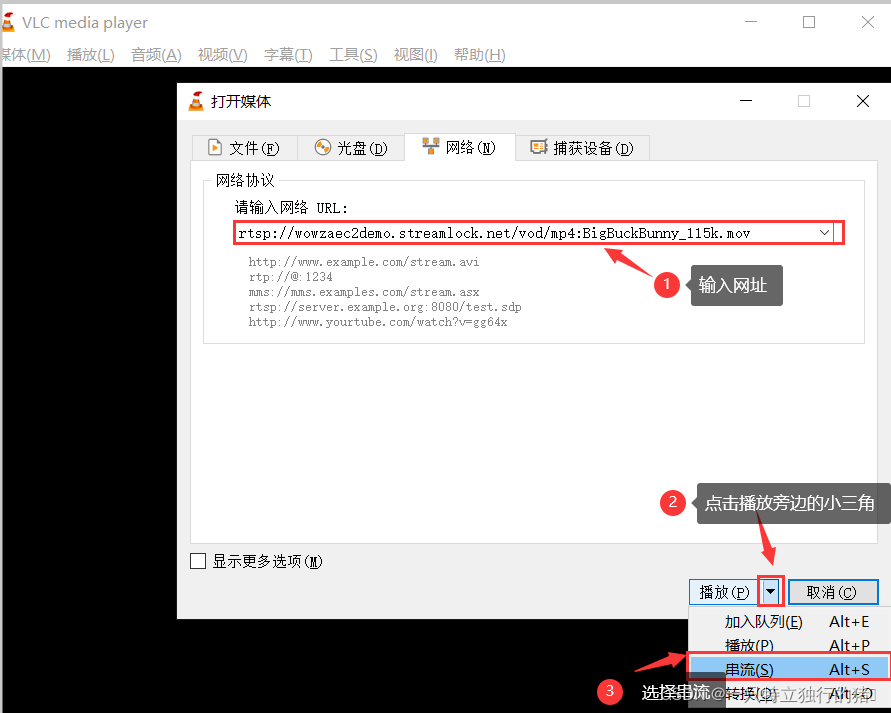This screenshot has width=891, height=713.
Task: Switch to the 文件(F) tab
Action: coord(244,148)
